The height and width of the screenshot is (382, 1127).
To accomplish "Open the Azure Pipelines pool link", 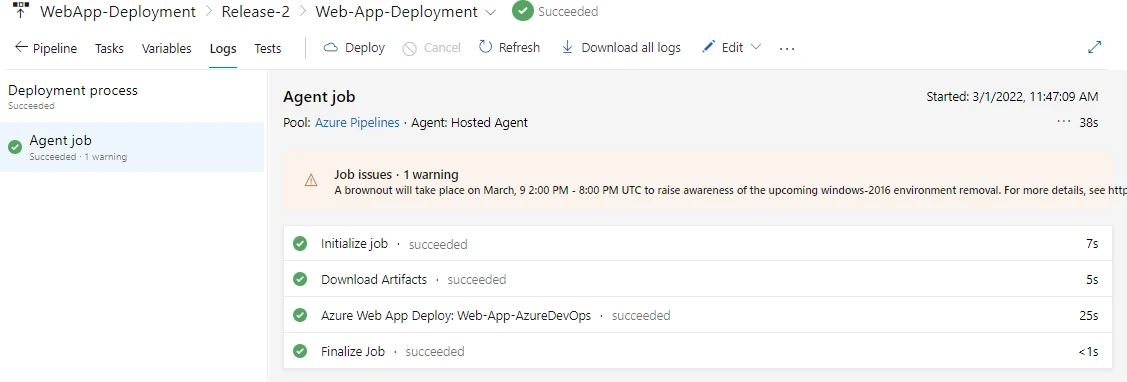I will (x=357, y=123).
